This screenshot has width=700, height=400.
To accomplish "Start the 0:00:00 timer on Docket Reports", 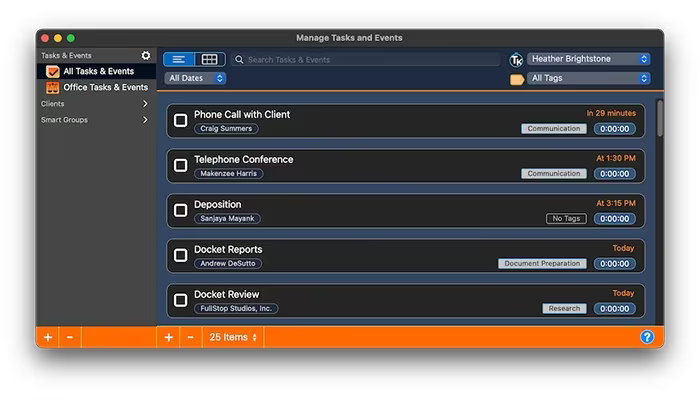I will 614,264.
